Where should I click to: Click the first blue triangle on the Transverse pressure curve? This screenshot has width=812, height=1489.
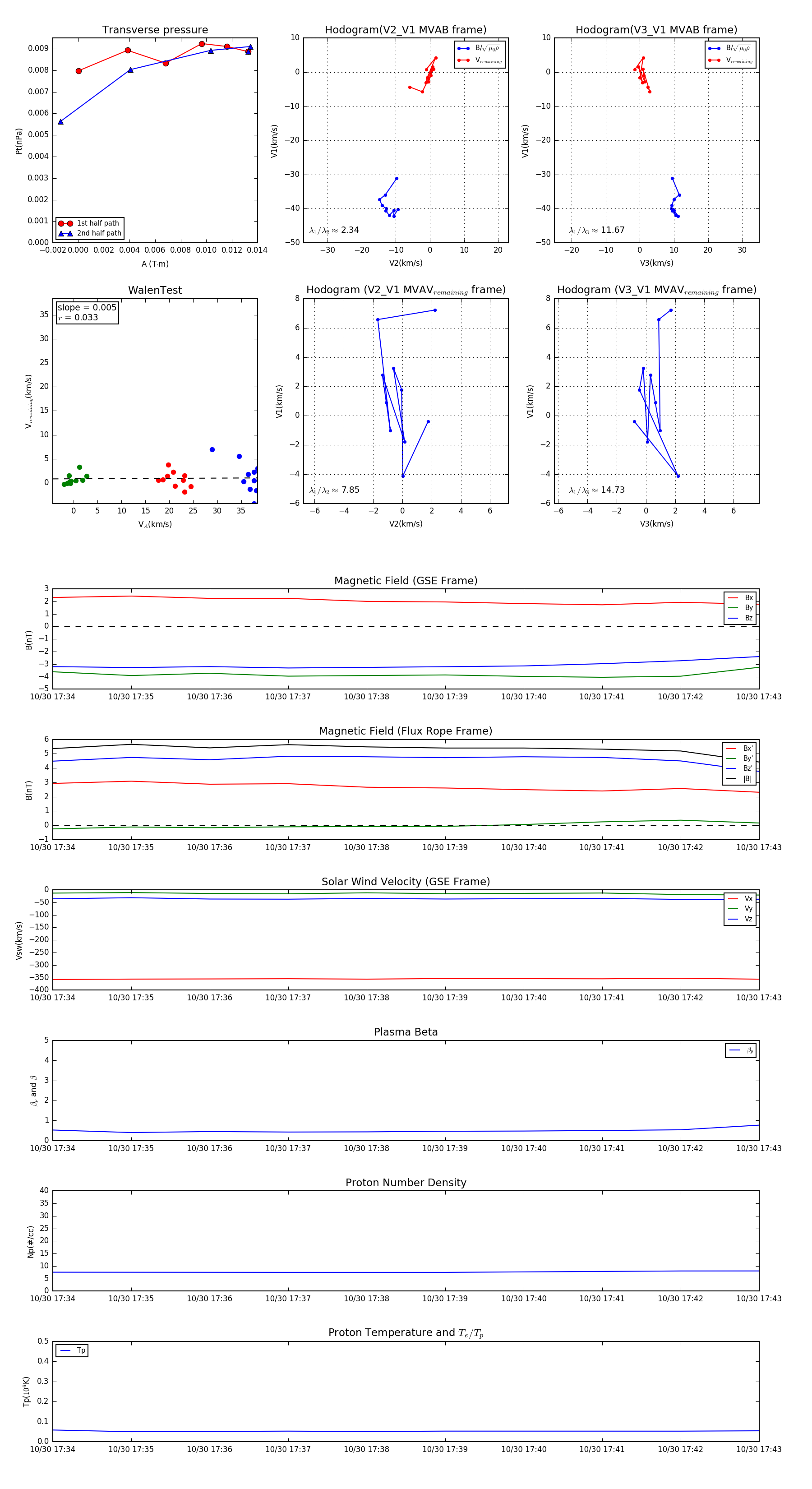pyautogui.click(x=61, y=121)
